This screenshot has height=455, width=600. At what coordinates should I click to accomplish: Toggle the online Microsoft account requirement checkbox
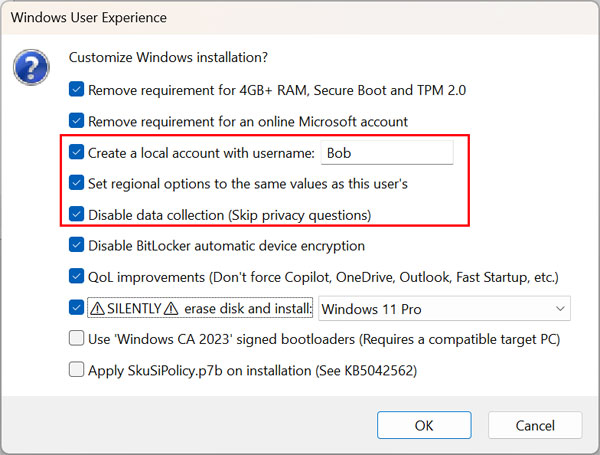pos(77,121)
